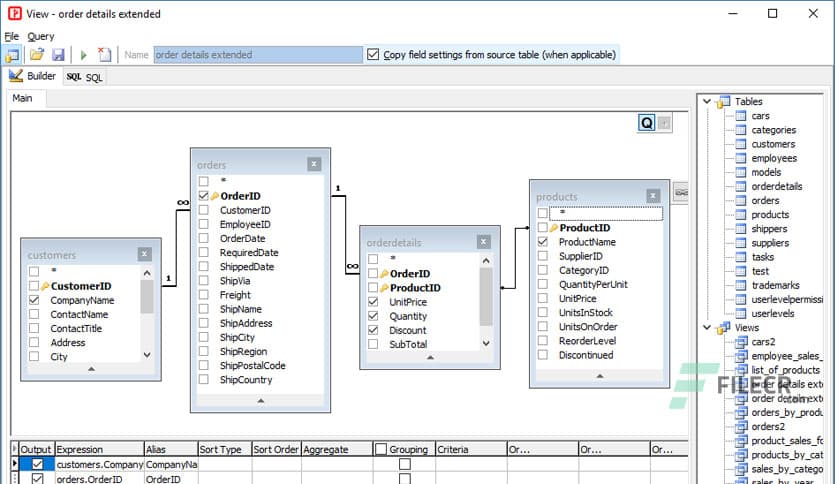Select the userlevels table in the tree

tap(773, 313)
